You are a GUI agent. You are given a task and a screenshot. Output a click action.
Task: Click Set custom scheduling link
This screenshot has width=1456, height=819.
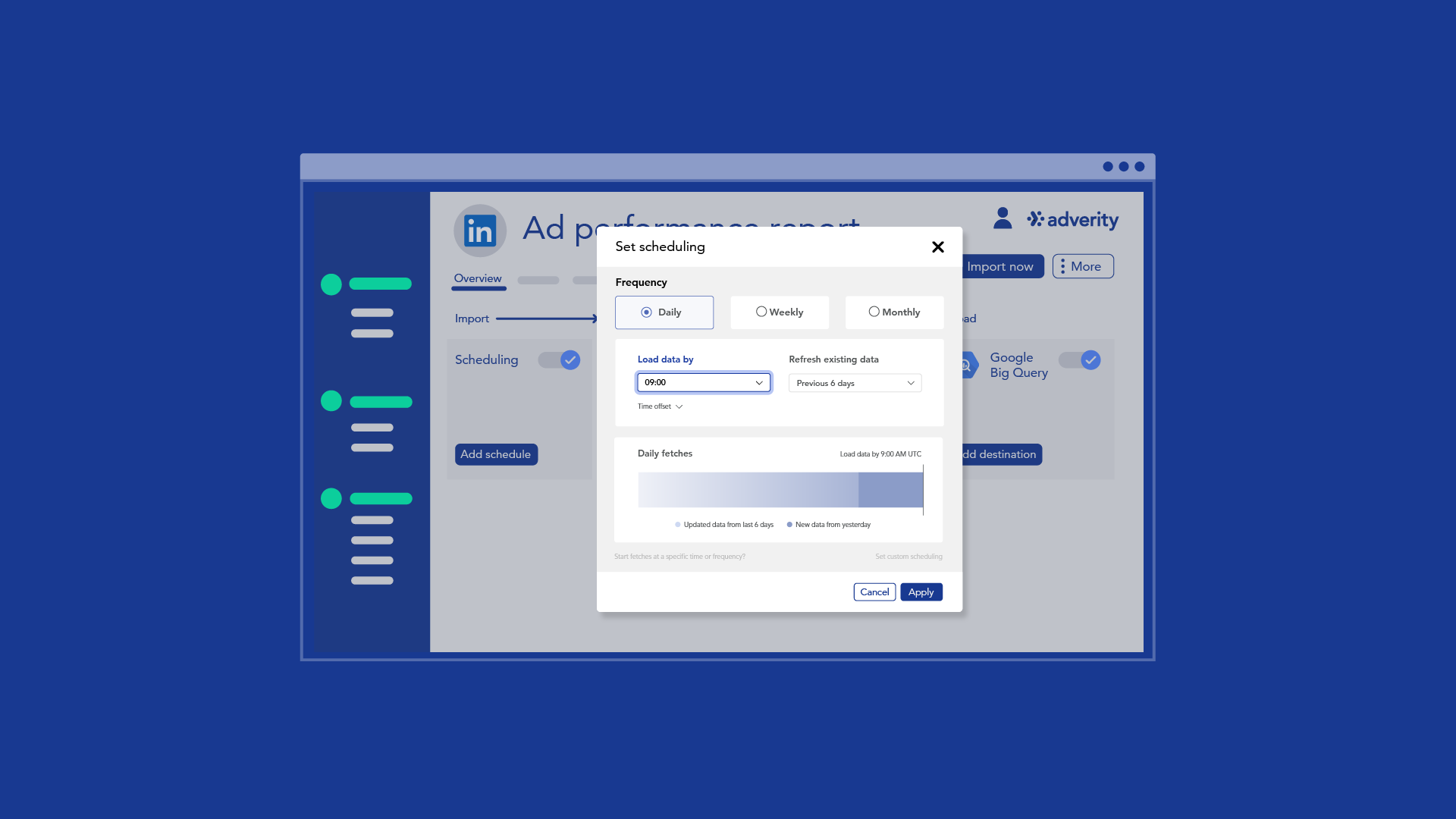[x=908, y=557]
